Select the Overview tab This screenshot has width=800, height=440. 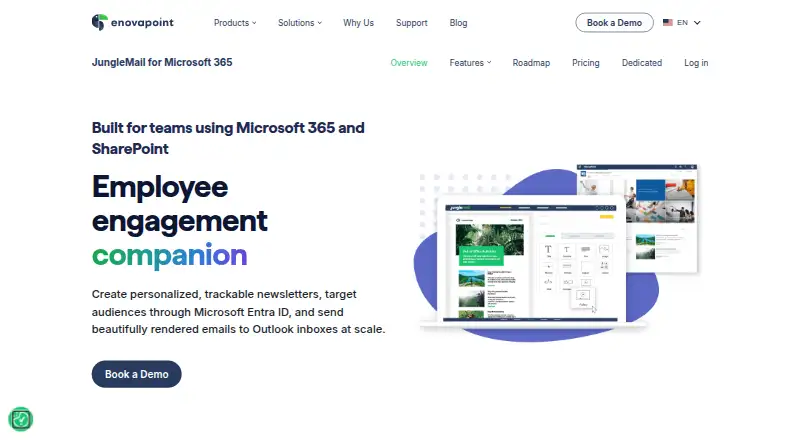click(409, 63)
